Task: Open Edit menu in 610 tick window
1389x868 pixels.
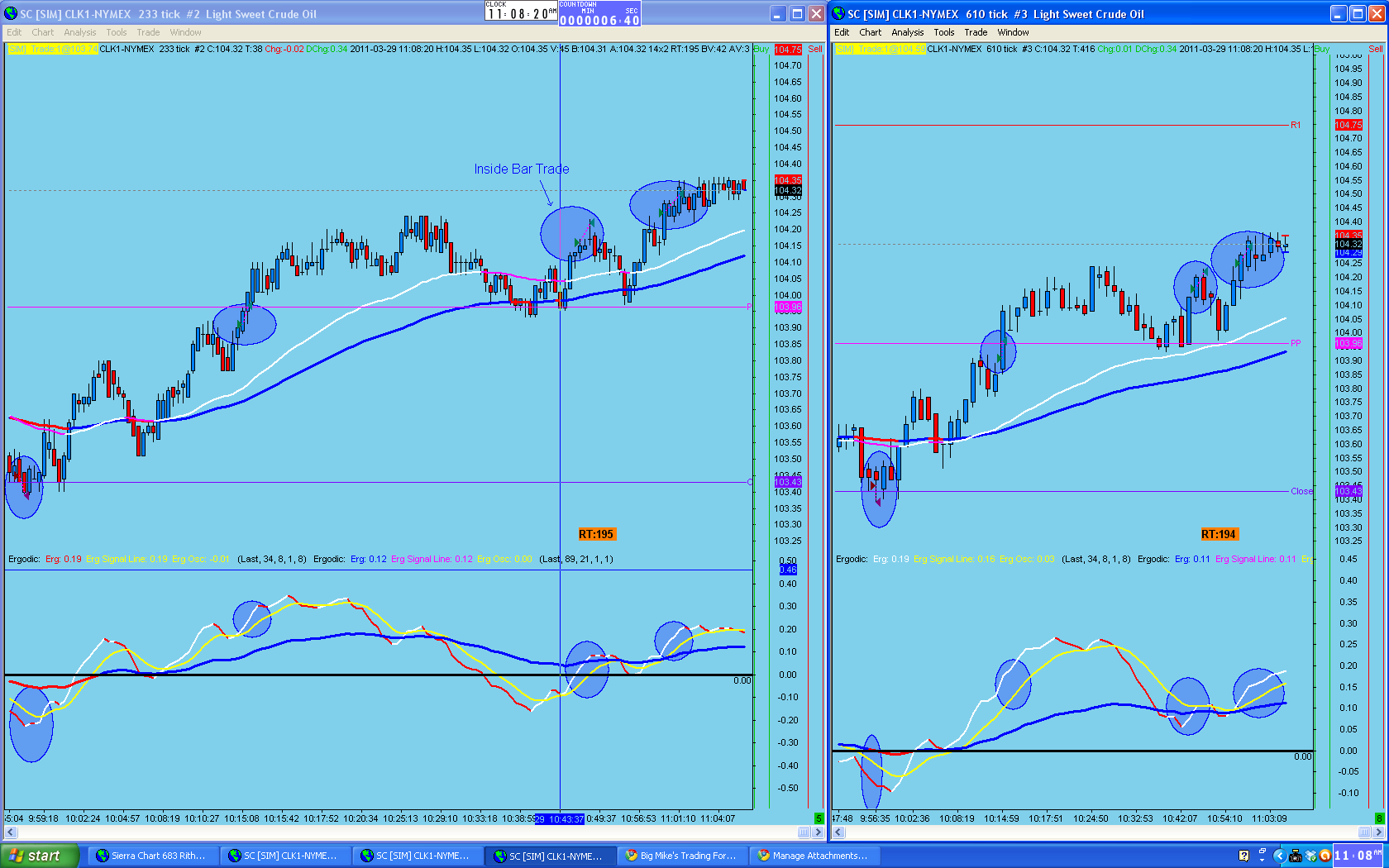Action: 842,32
